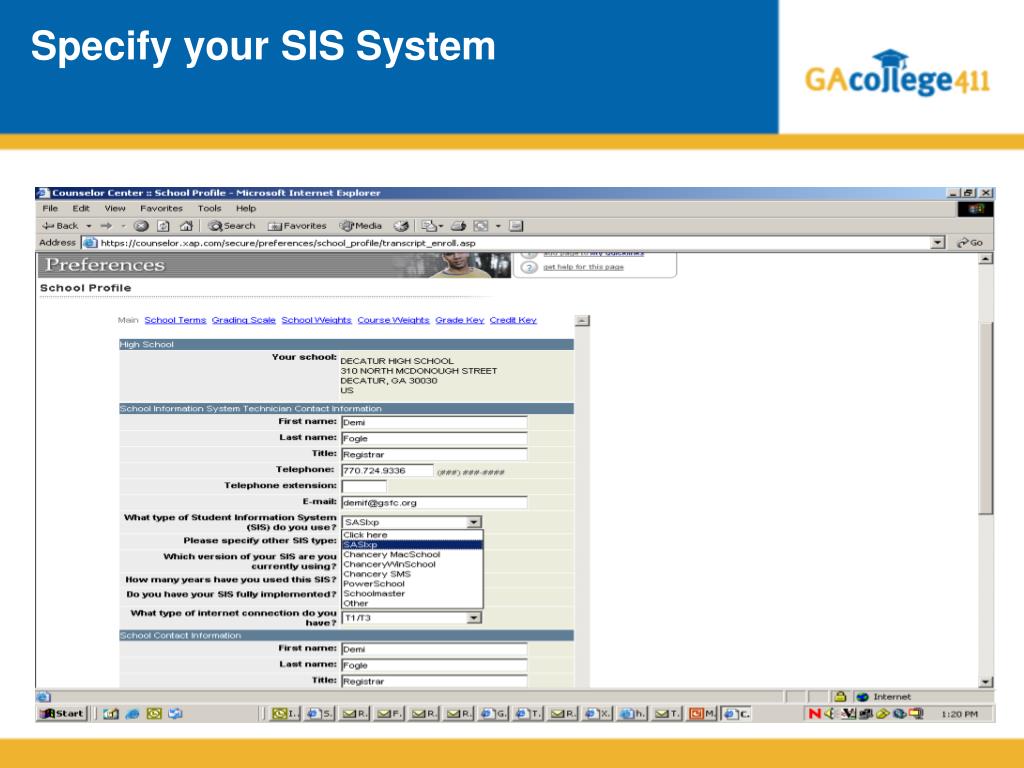
Task: Choose 'Click here' in SIS list
Action: [x=412, y=535]
